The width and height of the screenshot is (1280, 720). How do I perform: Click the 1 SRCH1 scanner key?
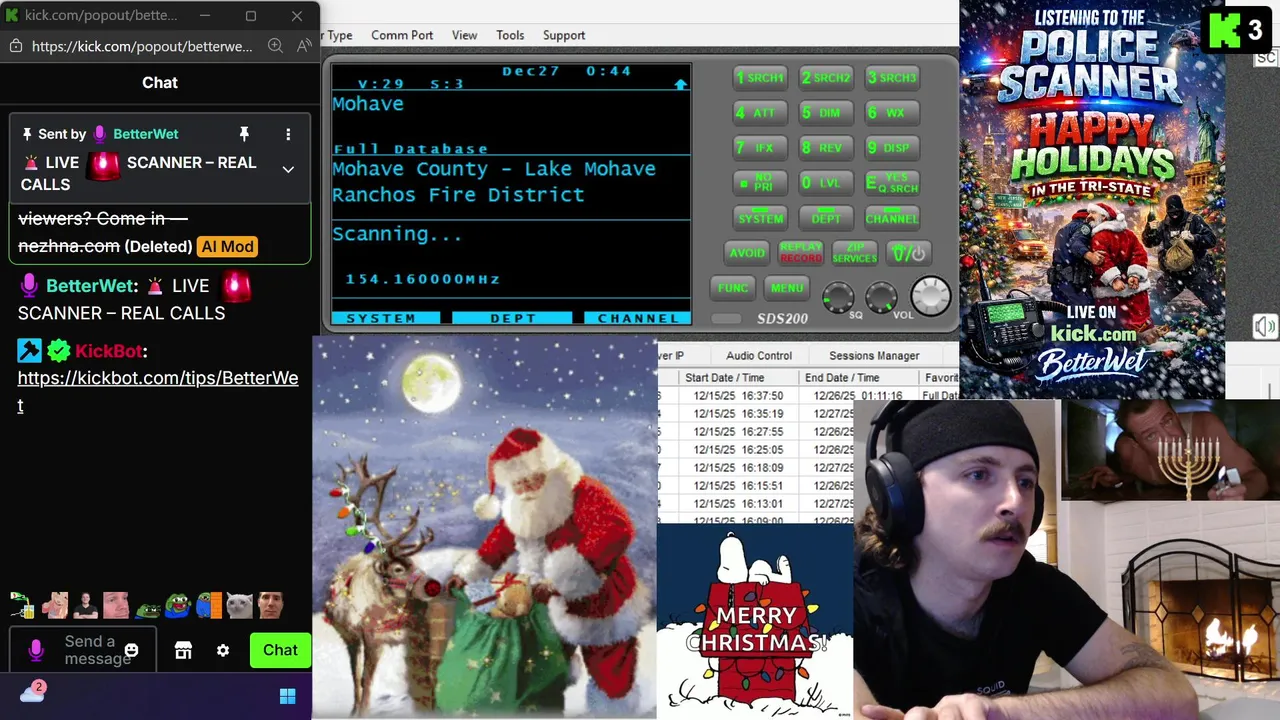760,78
